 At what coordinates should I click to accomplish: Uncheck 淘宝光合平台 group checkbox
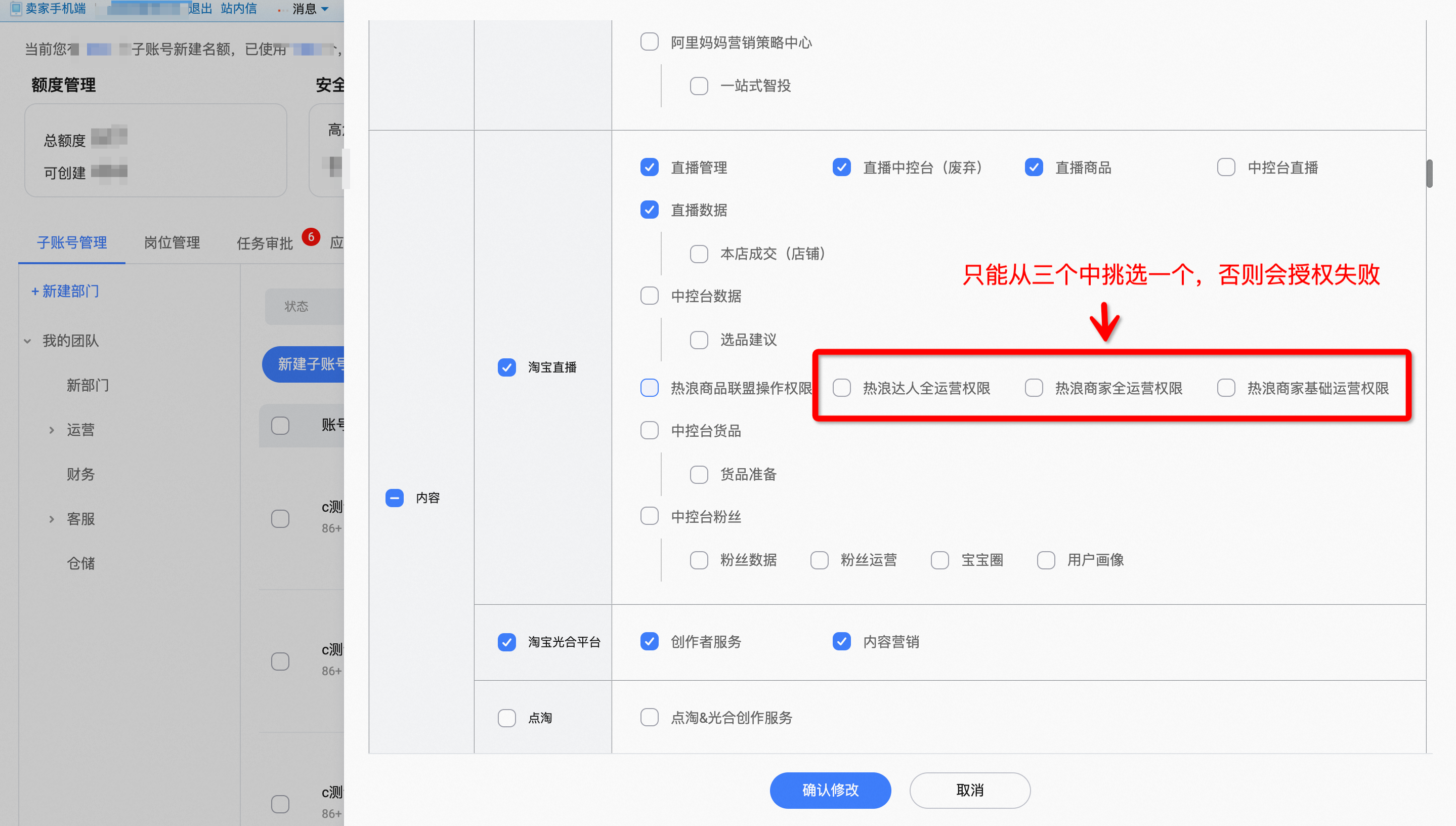[506, 642]
